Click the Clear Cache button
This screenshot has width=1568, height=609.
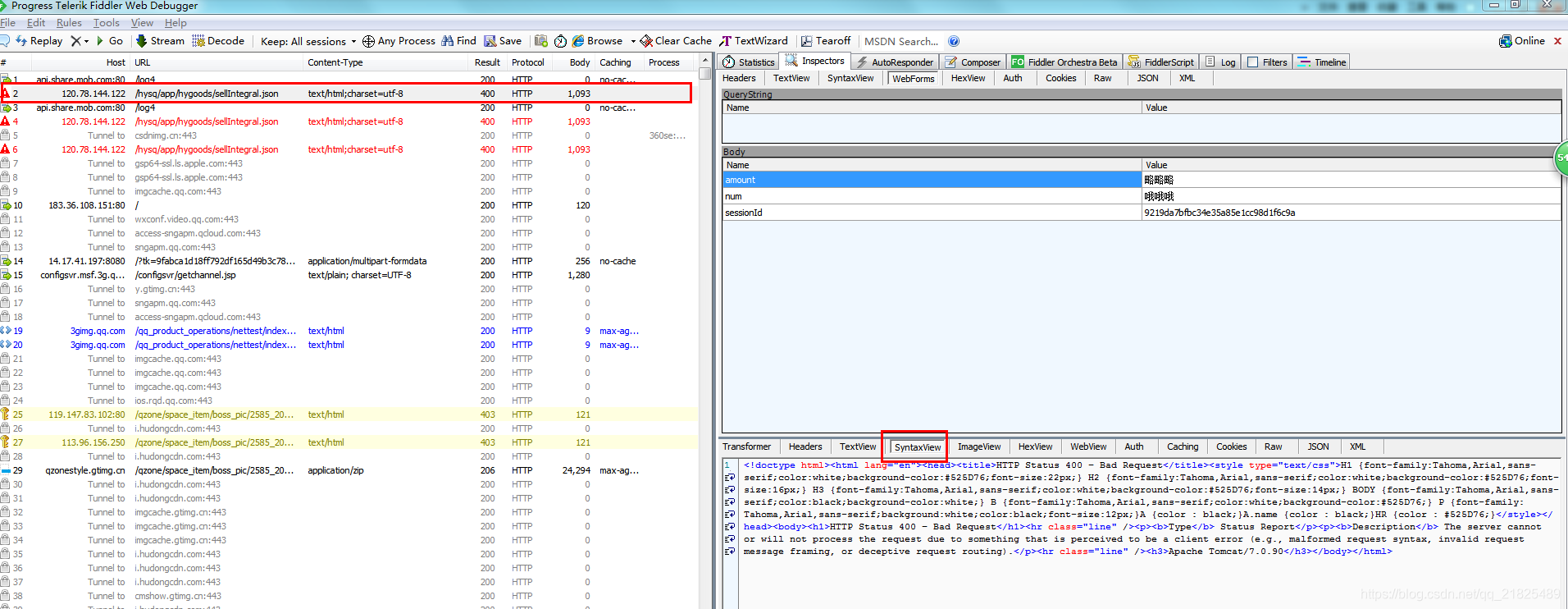[x=676, y=41]
